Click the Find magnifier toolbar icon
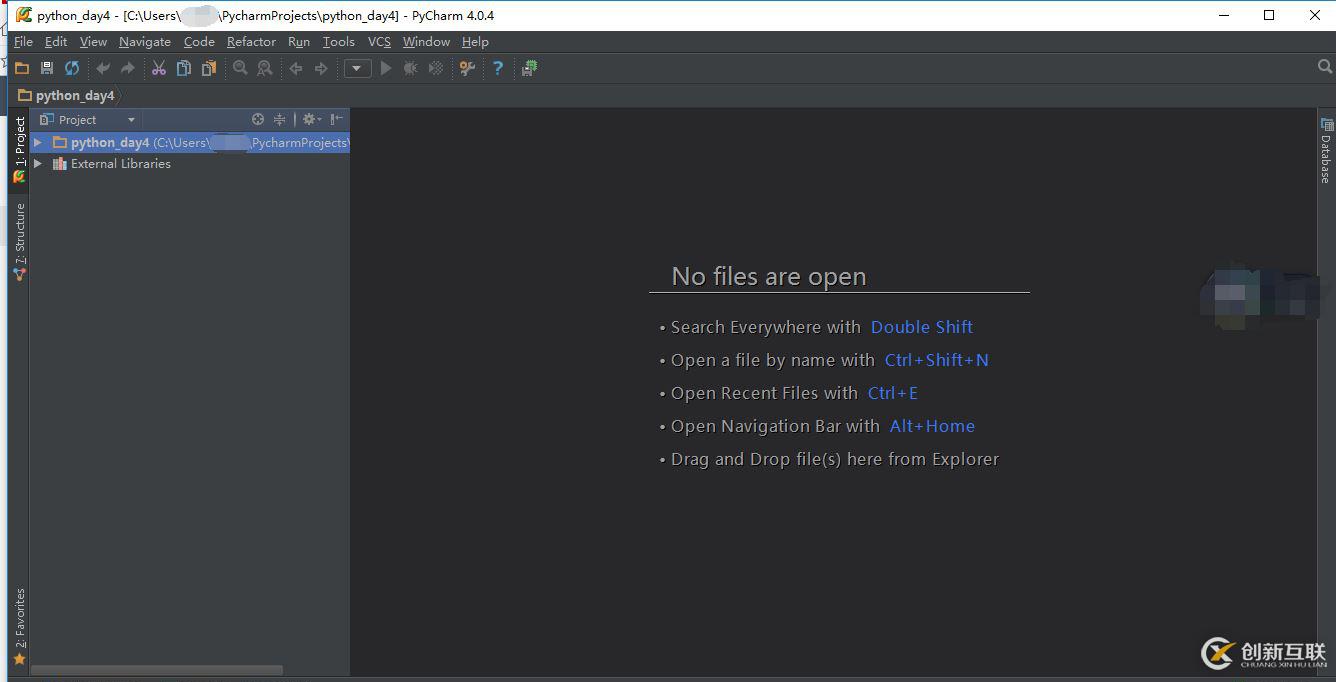Screen dimensions: 1336x682 click(x=240, y=68)
